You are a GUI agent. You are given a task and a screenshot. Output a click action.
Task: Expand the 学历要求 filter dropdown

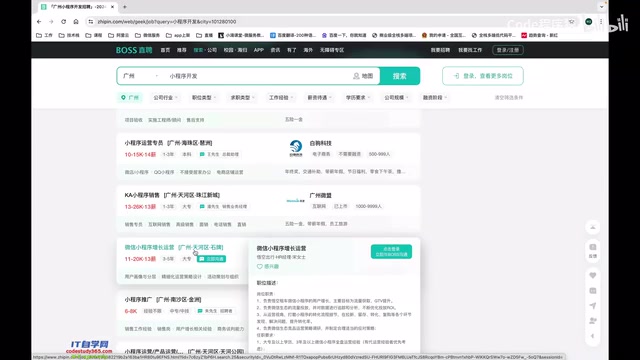pos(358,98)
